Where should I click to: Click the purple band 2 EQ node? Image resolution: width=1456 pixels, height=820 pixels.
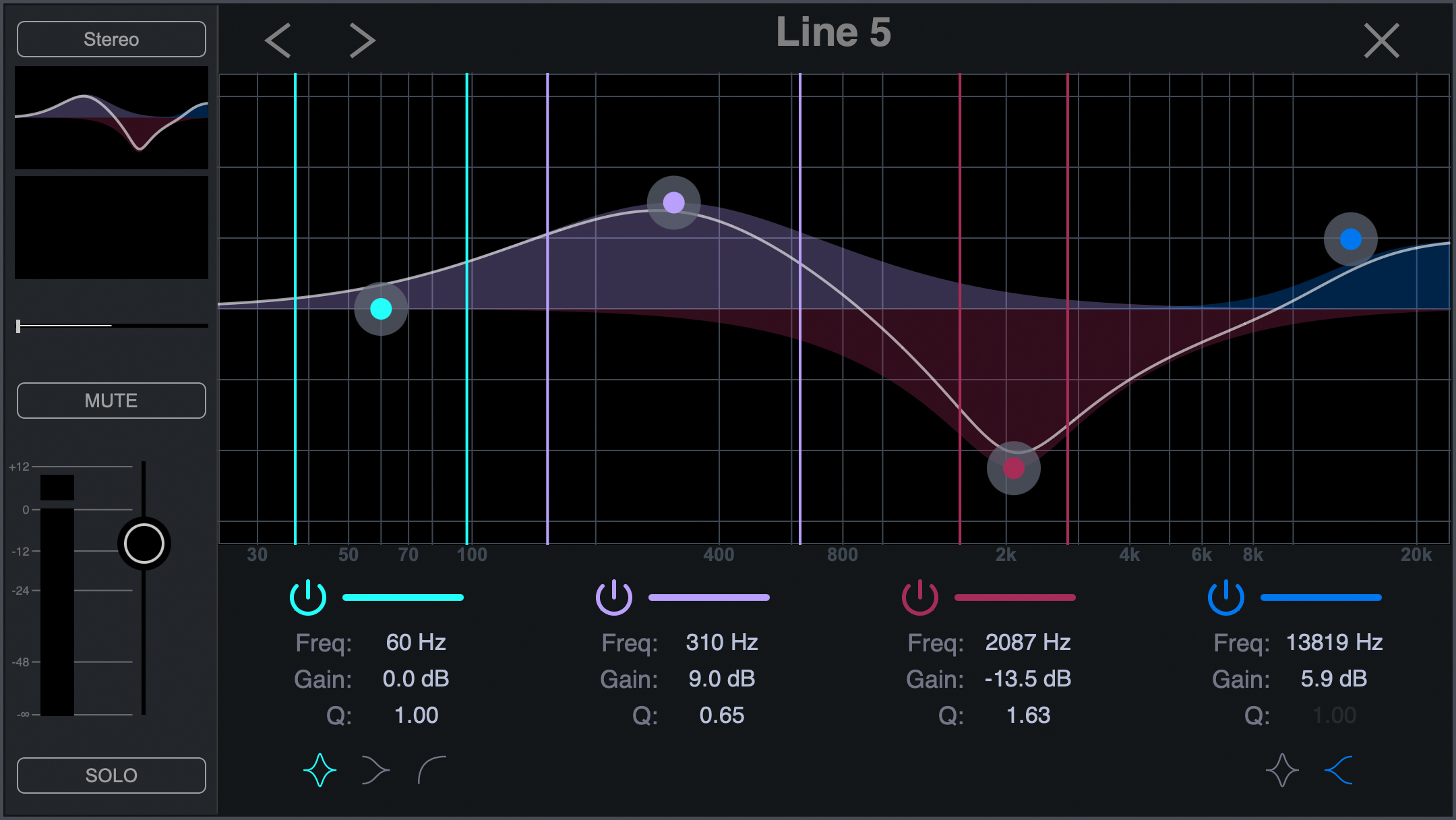tap(673, 202)
